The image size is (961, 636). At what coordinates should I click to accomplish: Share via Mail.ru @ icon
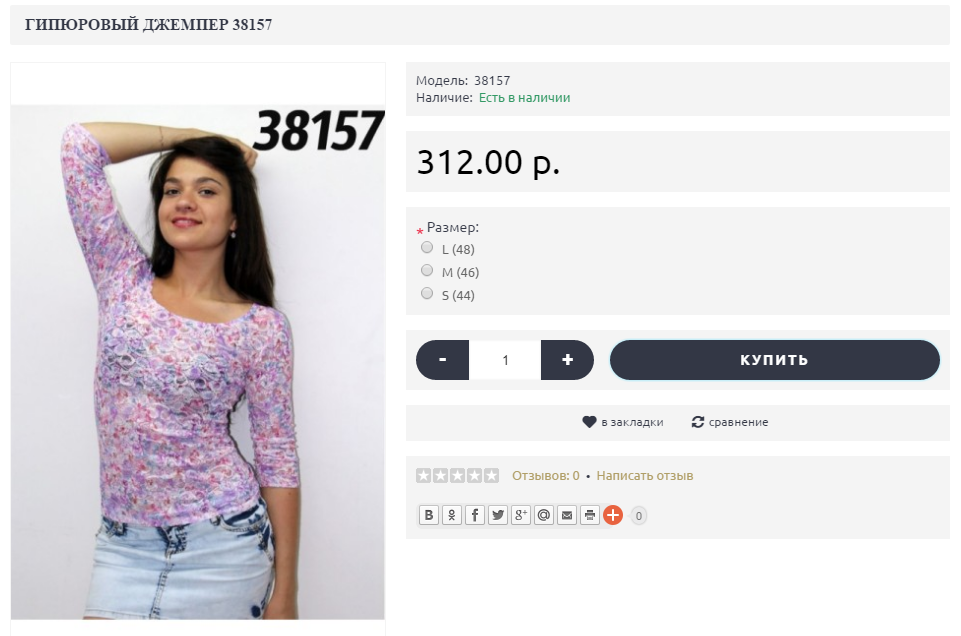[x=544, y=515]
